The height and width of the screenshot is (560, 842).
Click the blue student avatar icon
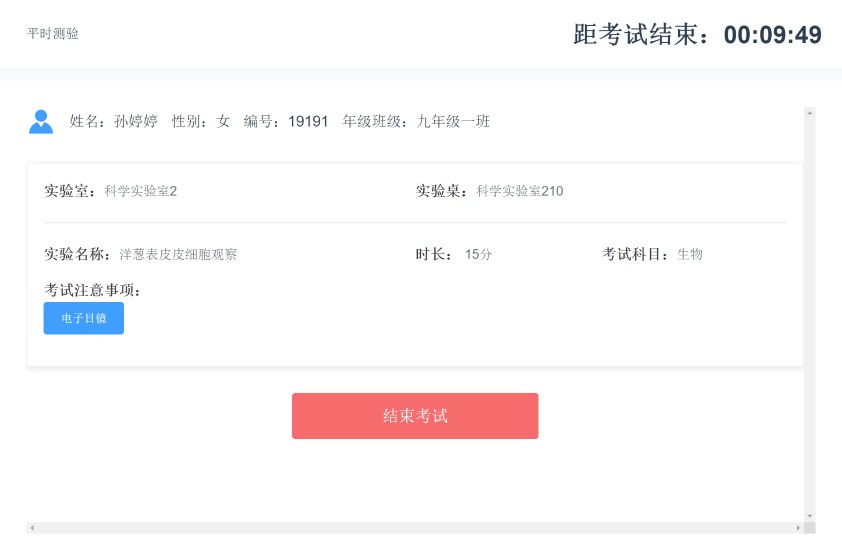click(41, 122)
